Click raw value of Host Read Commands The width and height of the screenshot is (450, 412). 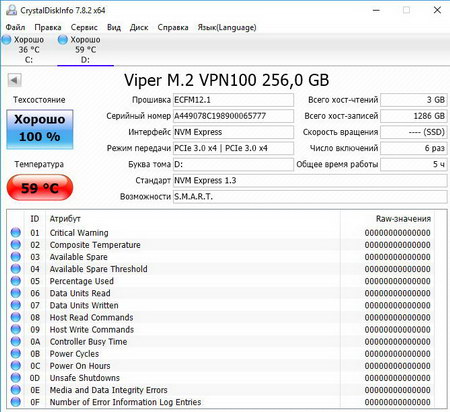point(397,317)
